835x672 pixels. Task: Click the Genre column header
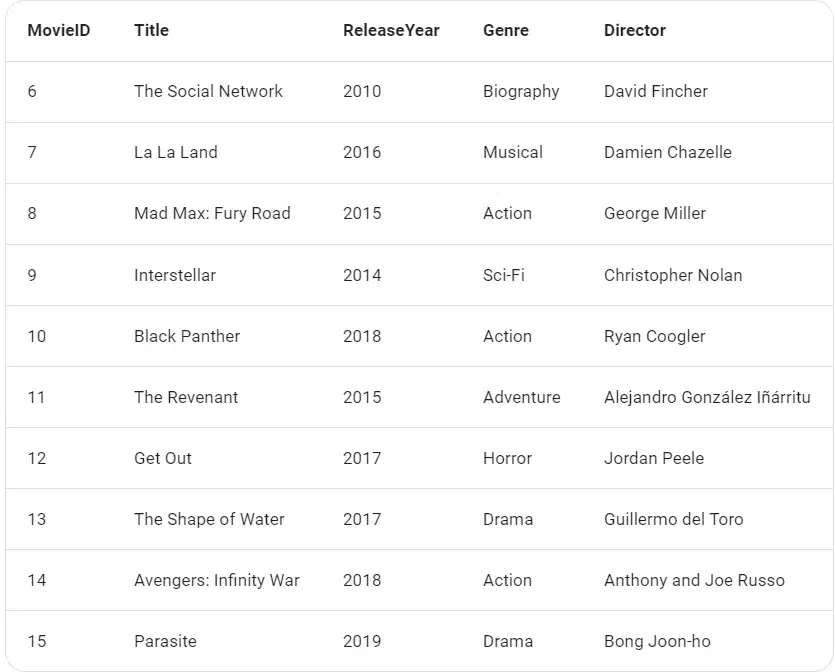click(505, 30)
